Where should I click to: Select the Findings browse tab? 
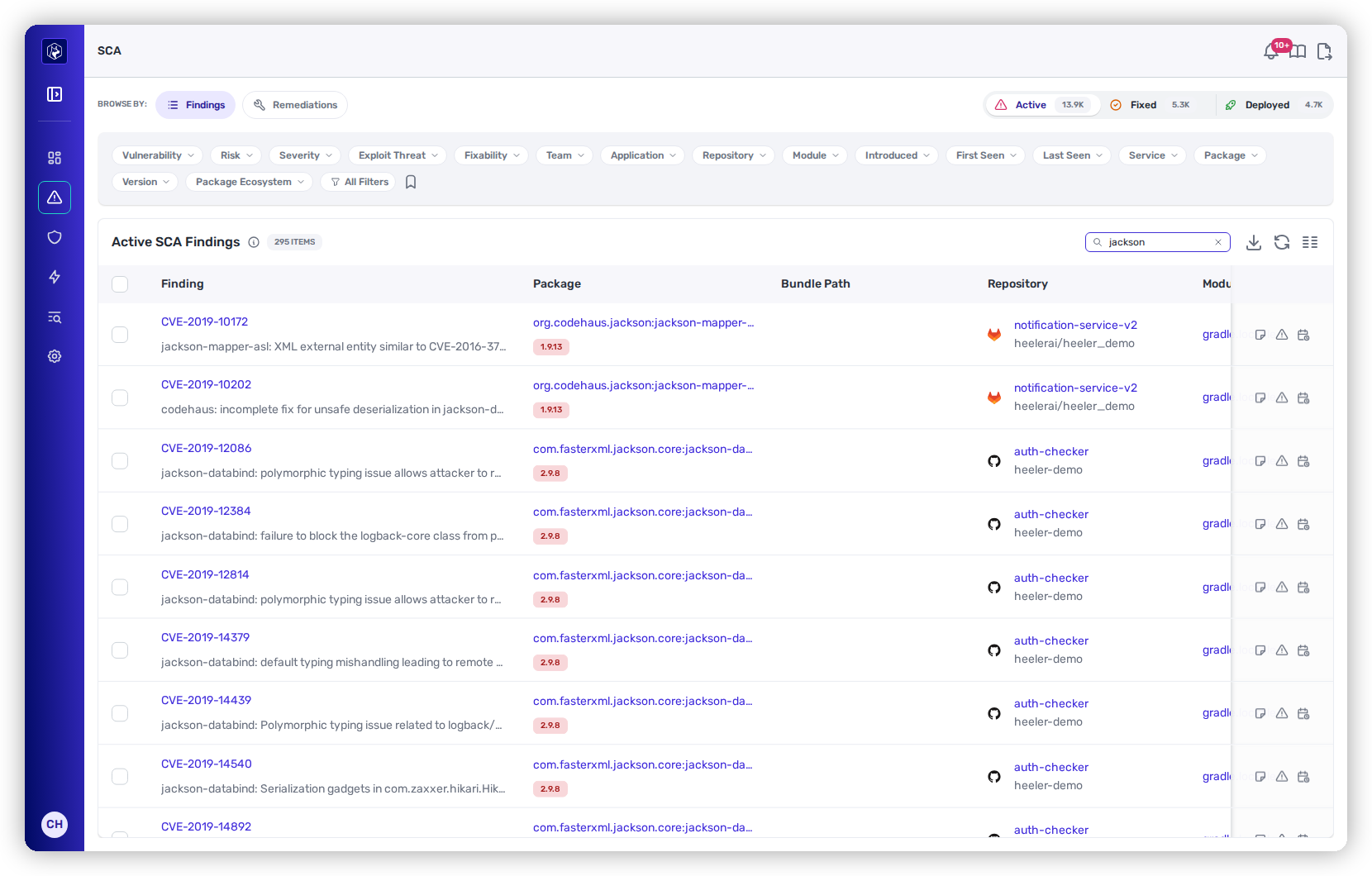click(196, 105)
